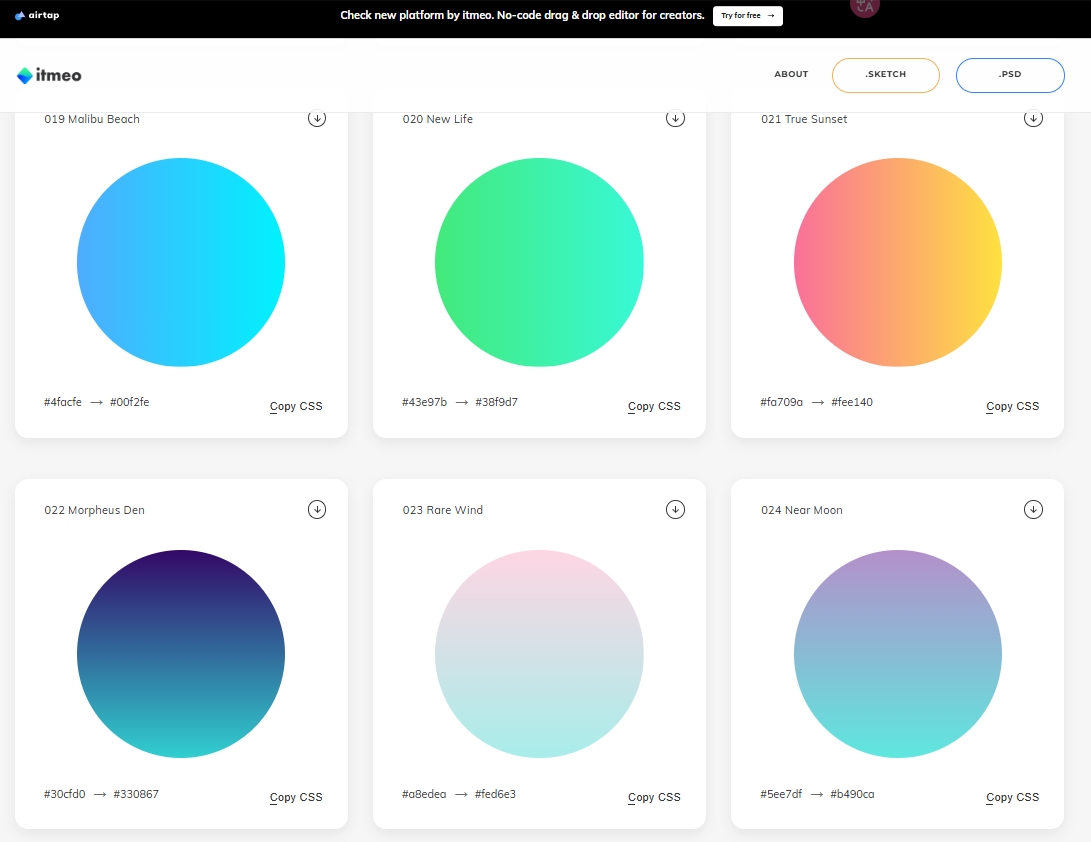Click hex code #43e97b
1091x842 pixels.
click(424, 402)
